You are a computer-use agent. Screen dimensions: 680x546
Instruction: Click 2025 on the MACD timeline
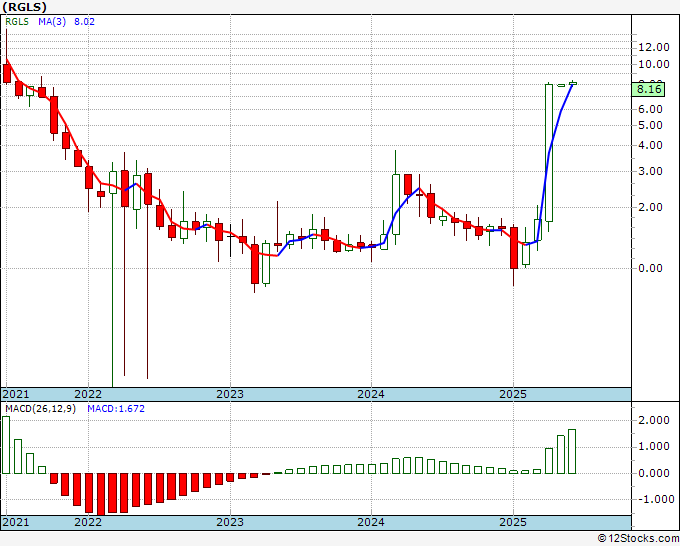point(513,522)
